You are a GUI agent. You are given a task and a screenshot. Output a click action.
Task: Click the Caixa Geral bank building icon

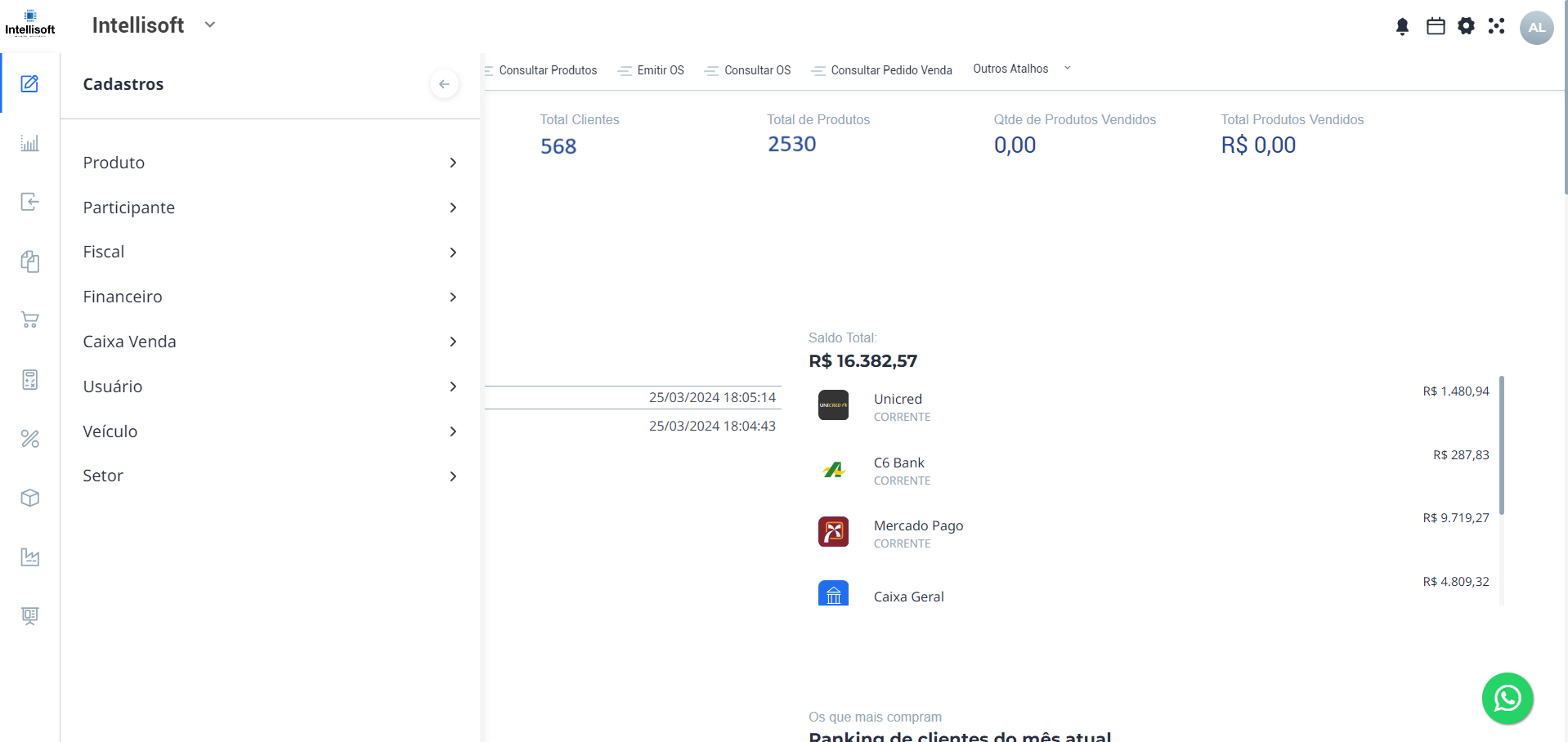833,593
